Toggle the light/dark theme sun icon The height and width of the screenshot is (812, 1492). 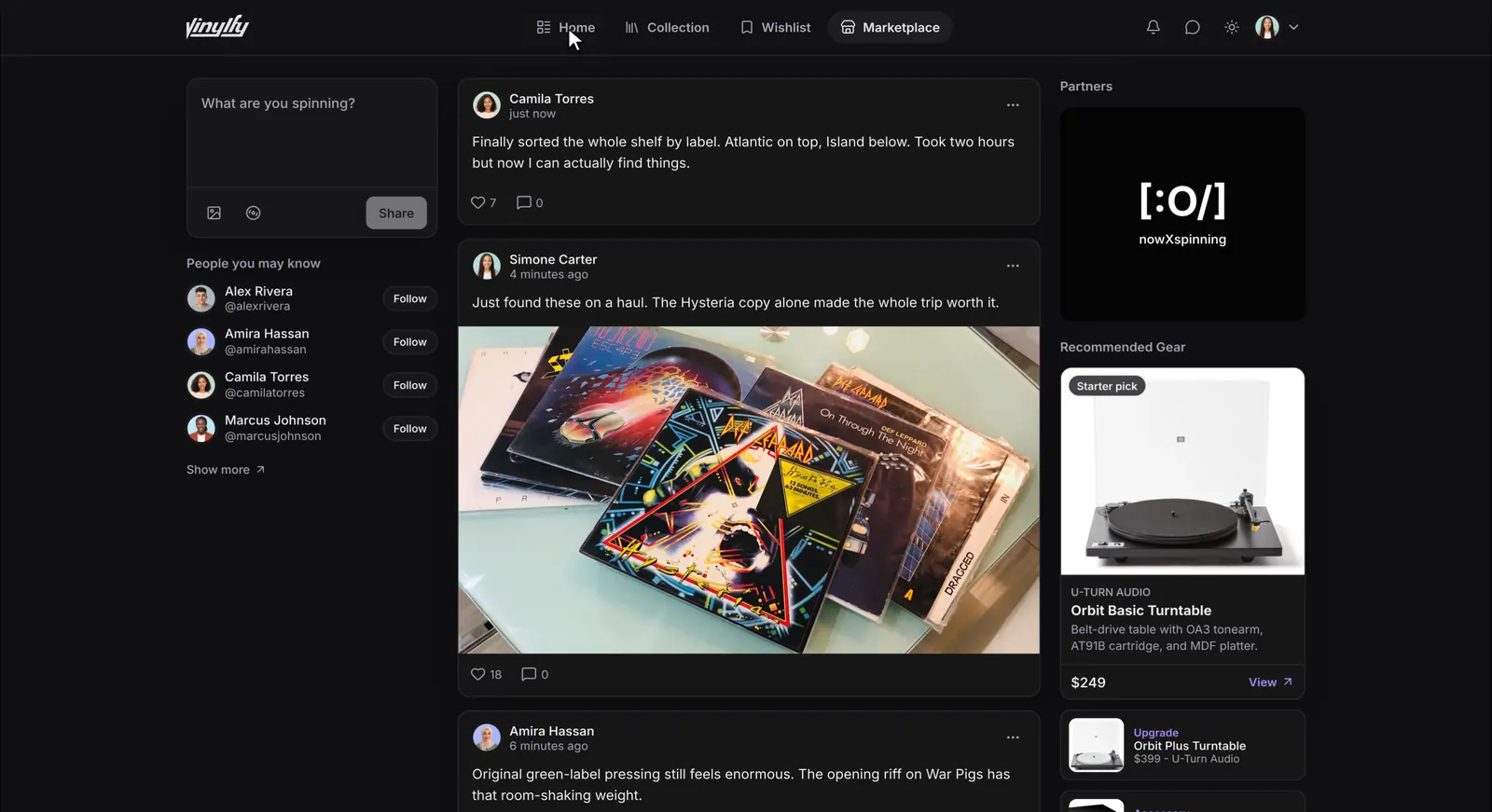tap(1231, 27)
